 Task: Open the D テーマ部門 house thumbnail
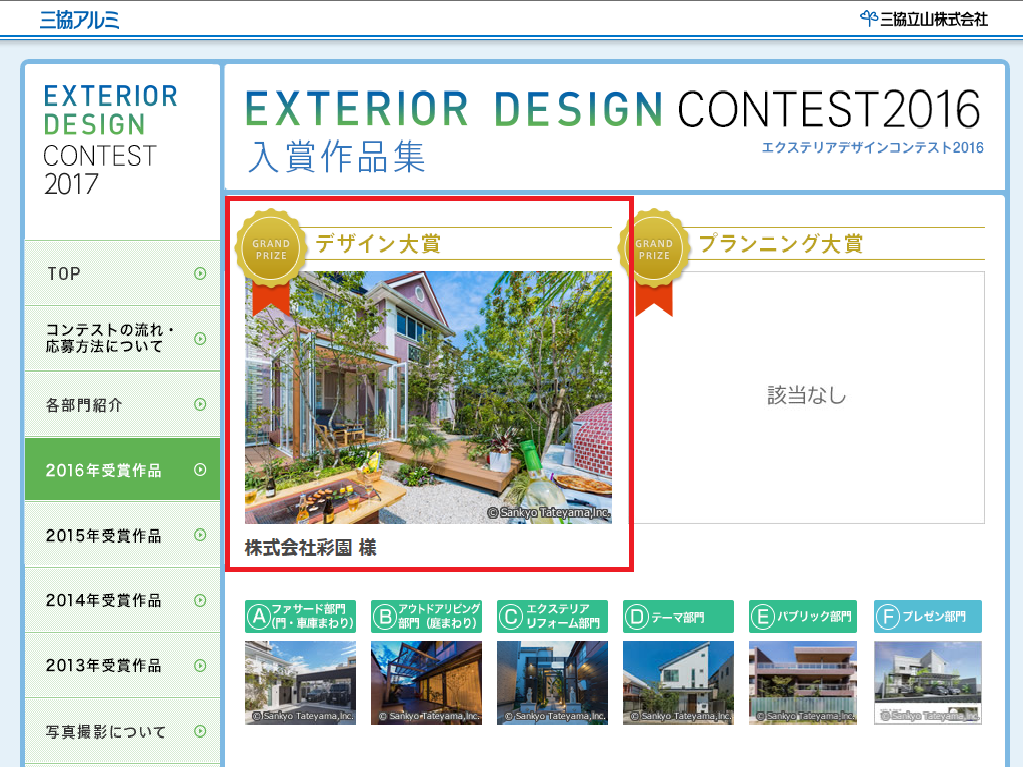point(678,683)
